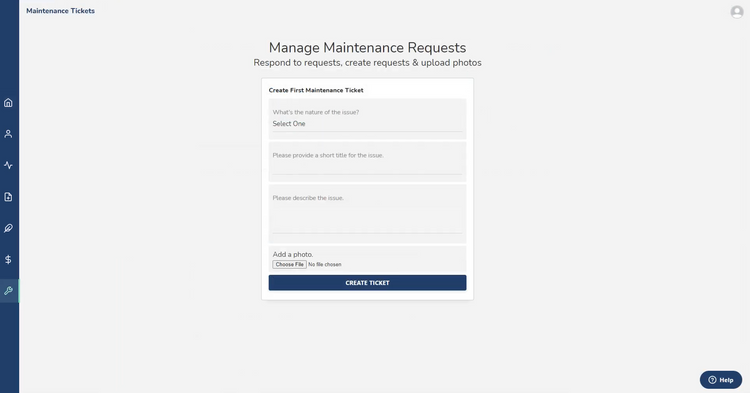Image resolution: width=750 pixels, height=393 pixels.
Task: Select the wrench maintenance icon in sidebar
Action: [8, 291]
